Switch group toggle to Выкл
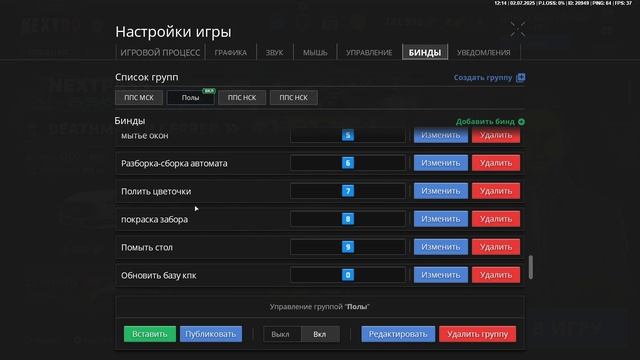 point(282,334)
